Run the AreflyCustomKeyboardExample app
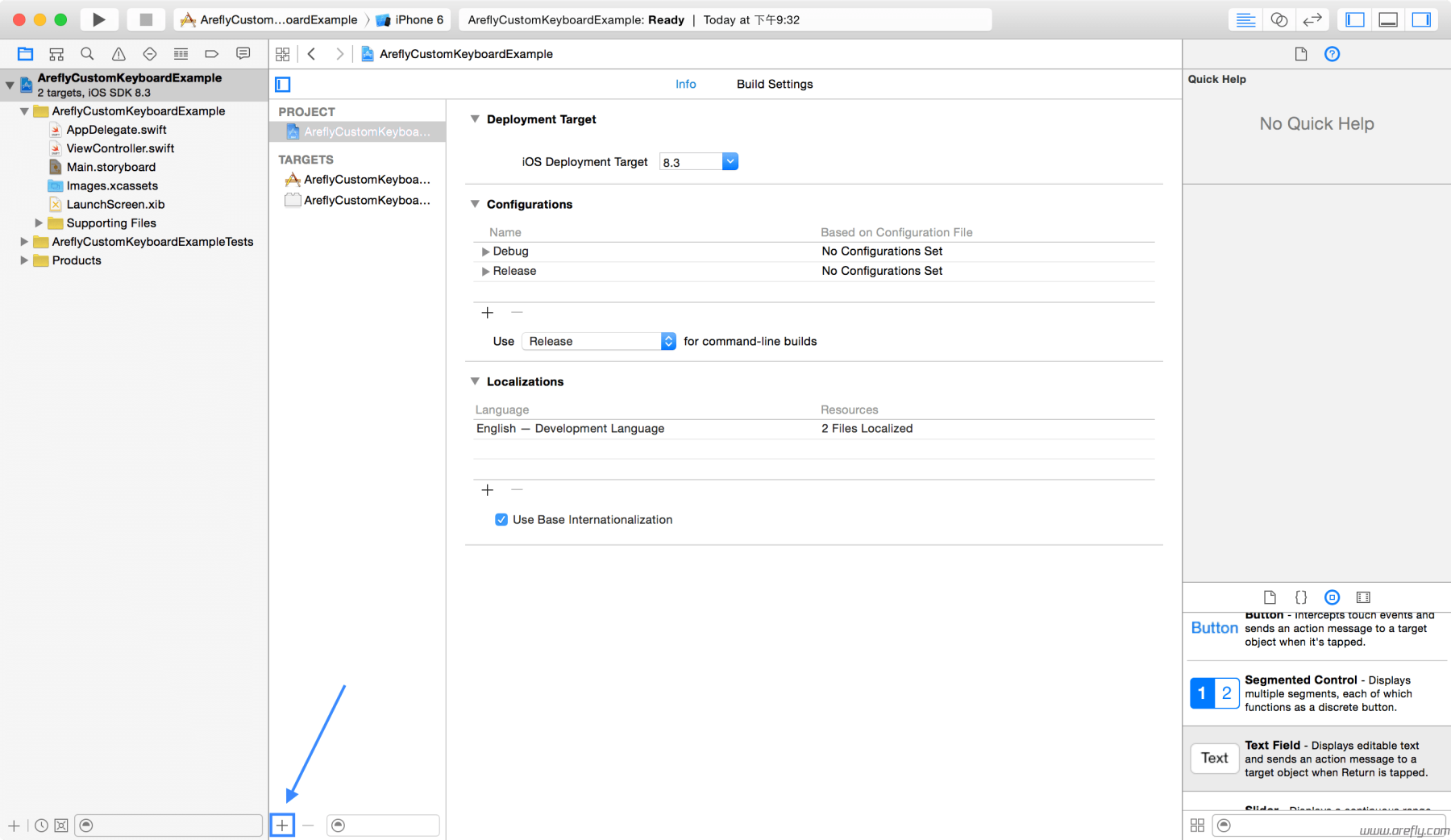Screen dimensions: 1451x840 click(98, 19)
